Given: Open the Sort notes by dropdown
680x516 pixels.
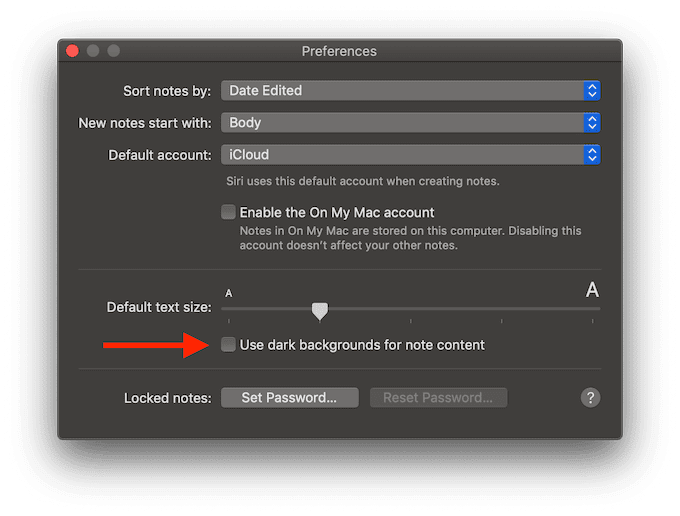Looking at the screenshot, I should [x=410, y=91].
